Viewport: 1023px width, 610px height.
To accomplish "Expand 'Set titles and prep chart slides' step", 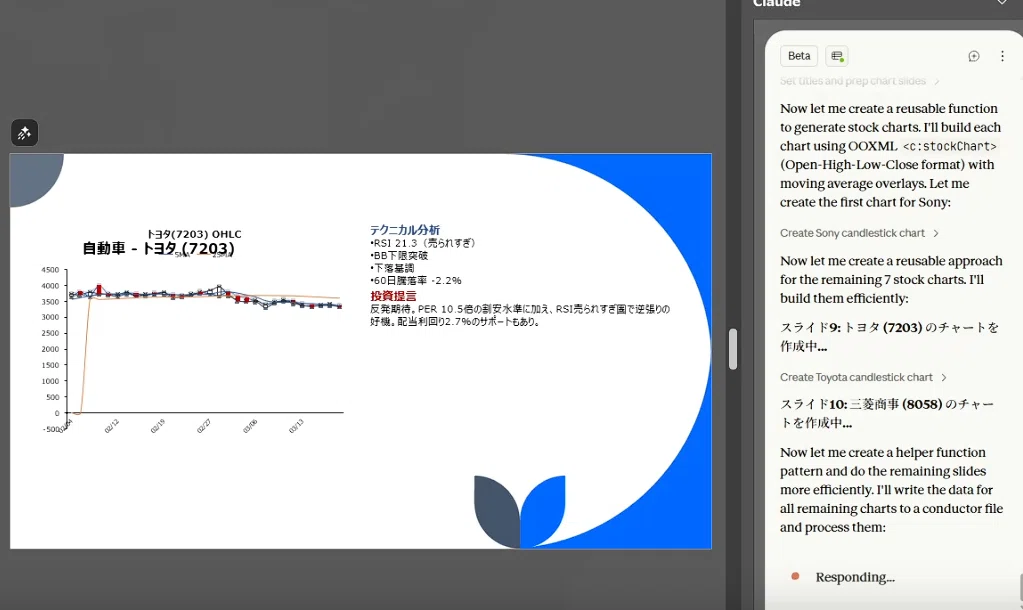I will pyautogui.click(x=859, y=81).
